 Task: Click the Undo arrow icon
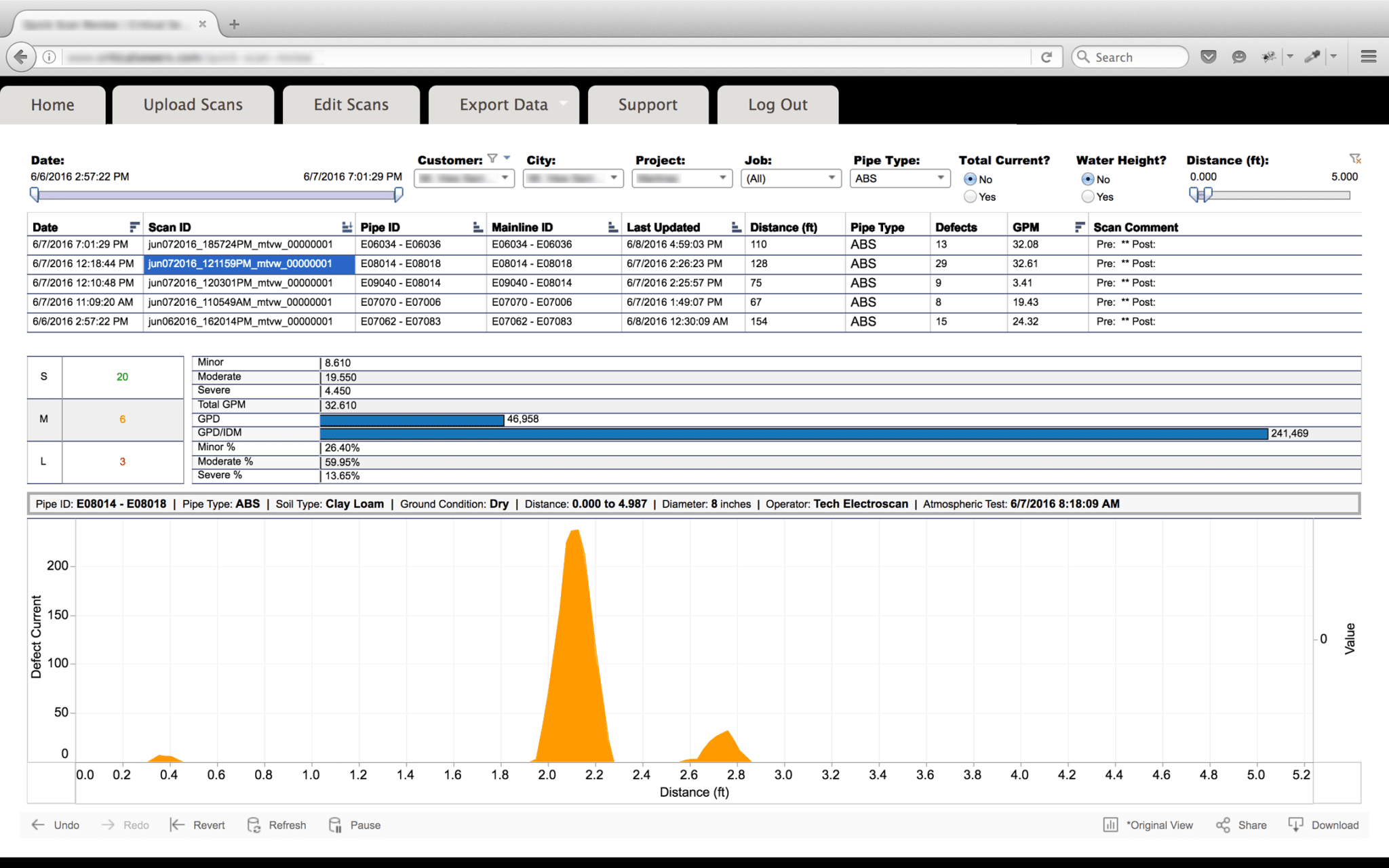39,825
